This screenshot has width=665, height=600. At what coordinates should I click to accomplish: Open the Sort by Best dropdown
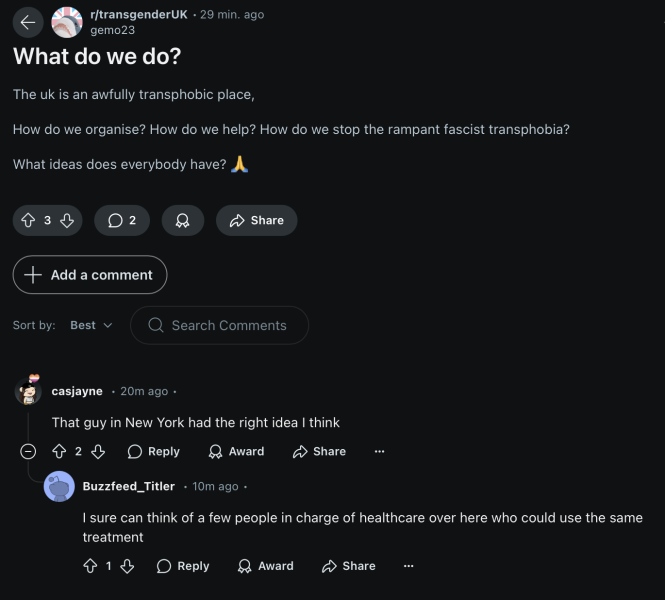91,325
